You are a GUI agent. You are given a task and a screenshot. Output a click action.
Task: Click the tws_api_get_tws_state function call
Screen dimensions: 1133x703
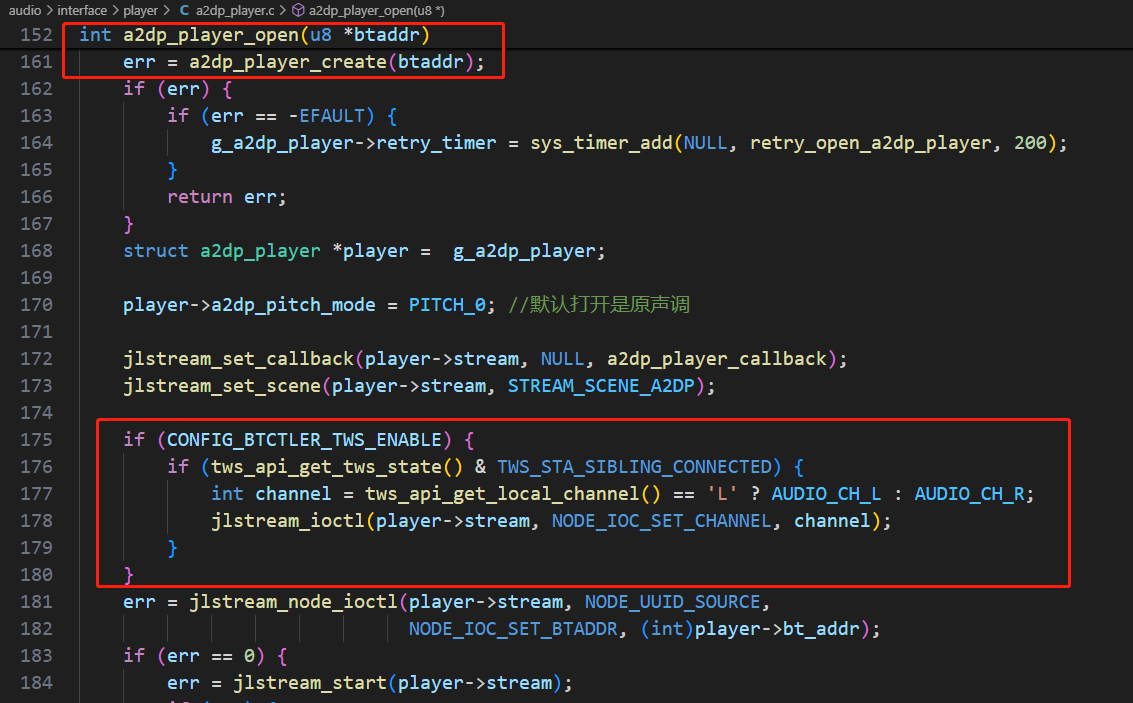326,467
